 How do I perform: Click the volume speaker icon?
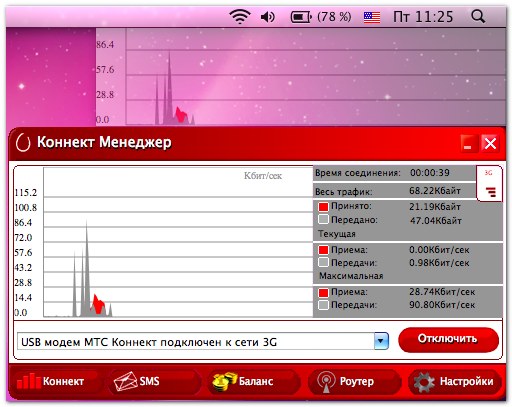pos(268,17)
